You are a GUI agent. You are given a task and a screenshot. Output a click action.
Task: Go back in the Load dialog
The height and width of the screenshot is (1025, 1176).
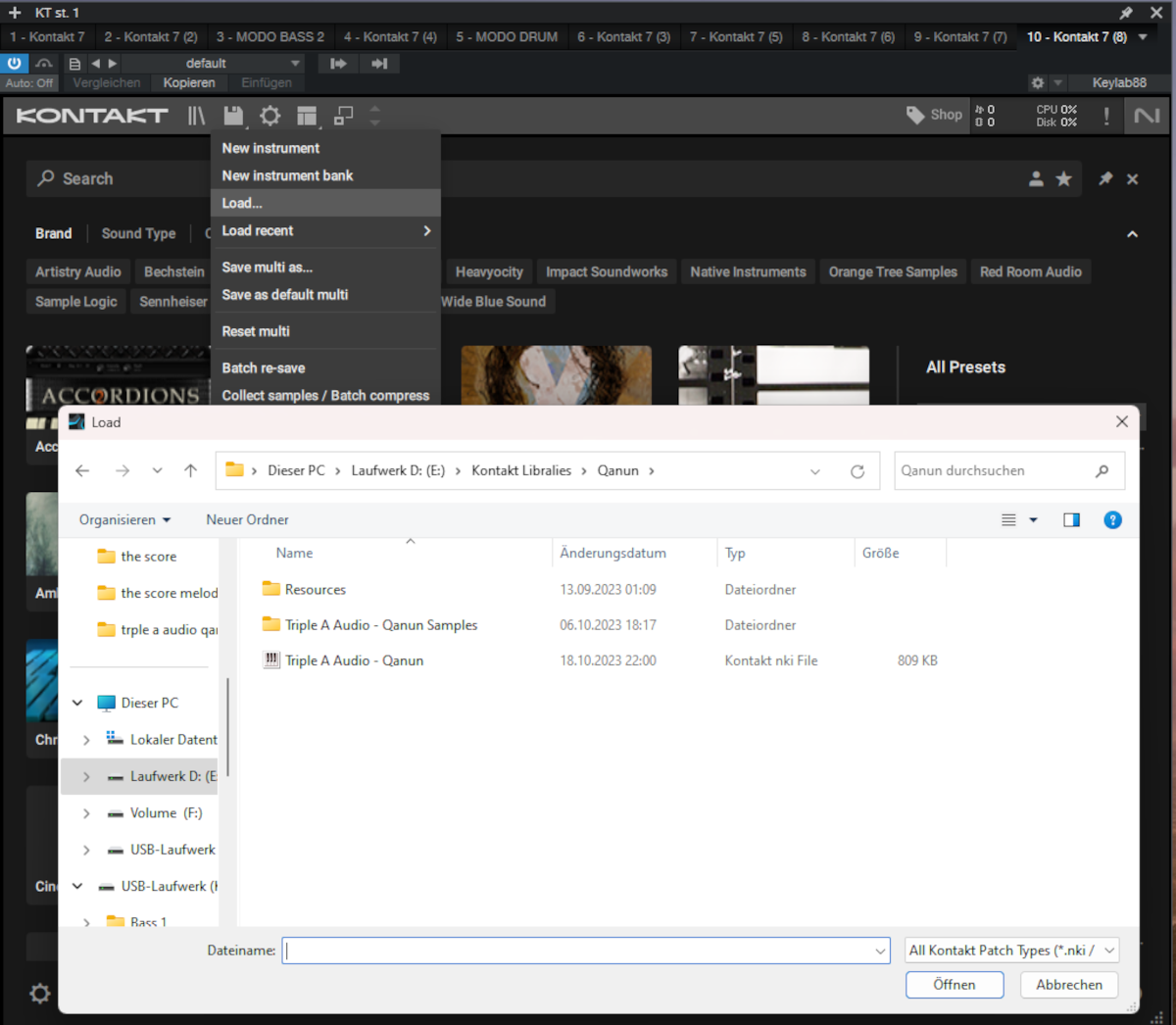pyautogui.click(x=82, y=471)
